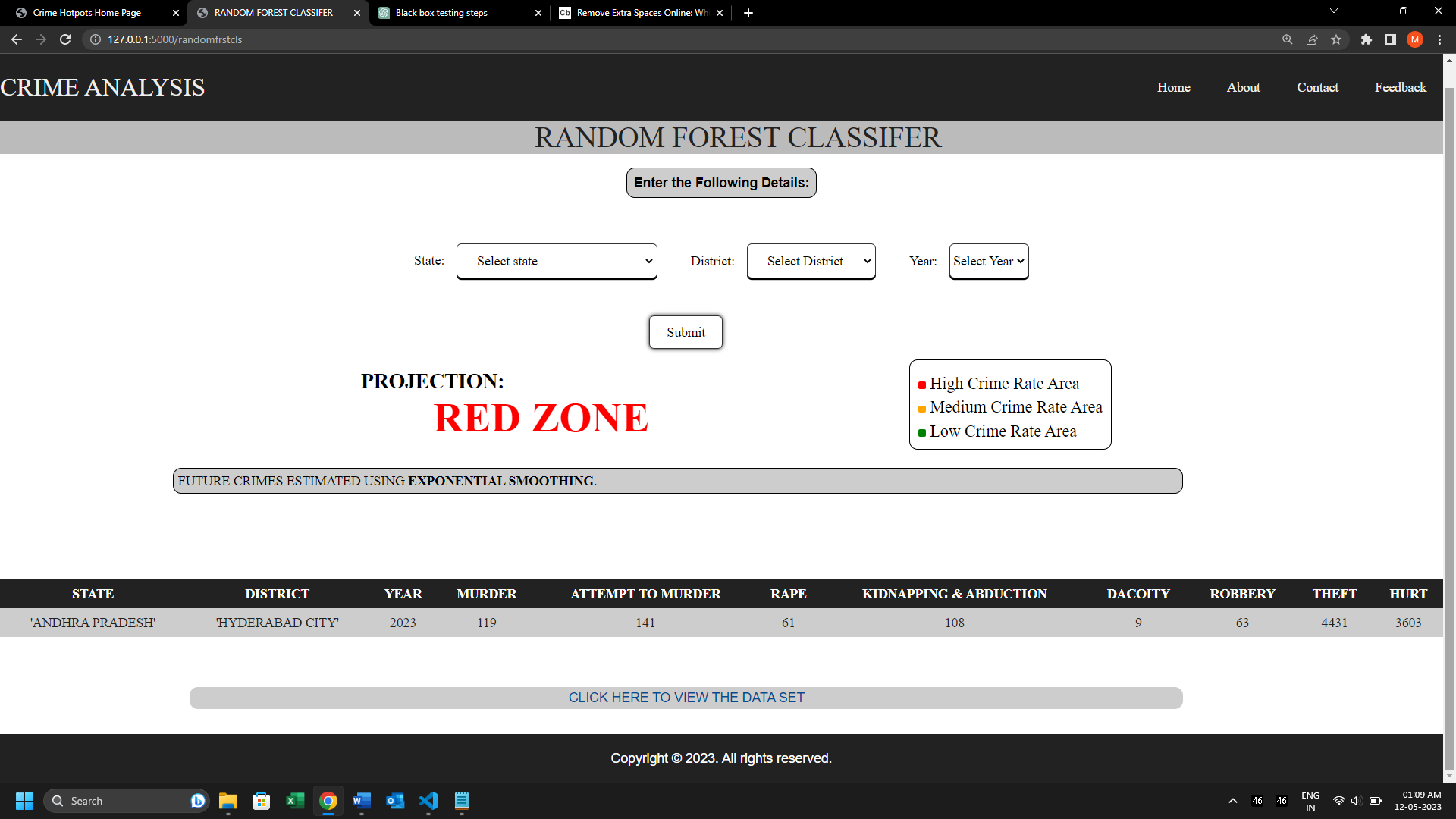Open the Year selection dropdown

point(988,261)
